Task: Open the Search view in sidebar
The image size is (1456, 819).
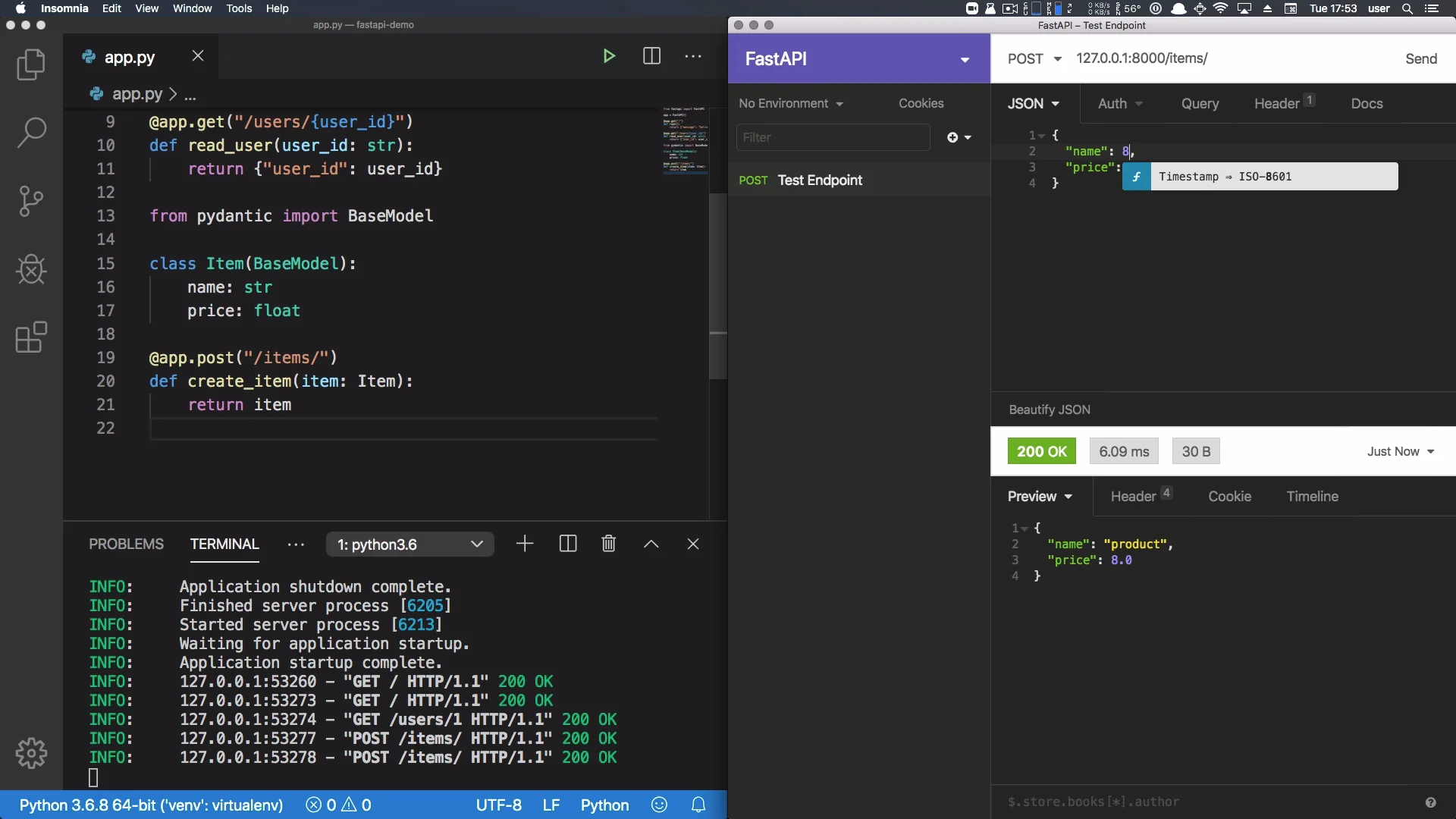Action: 31,133
